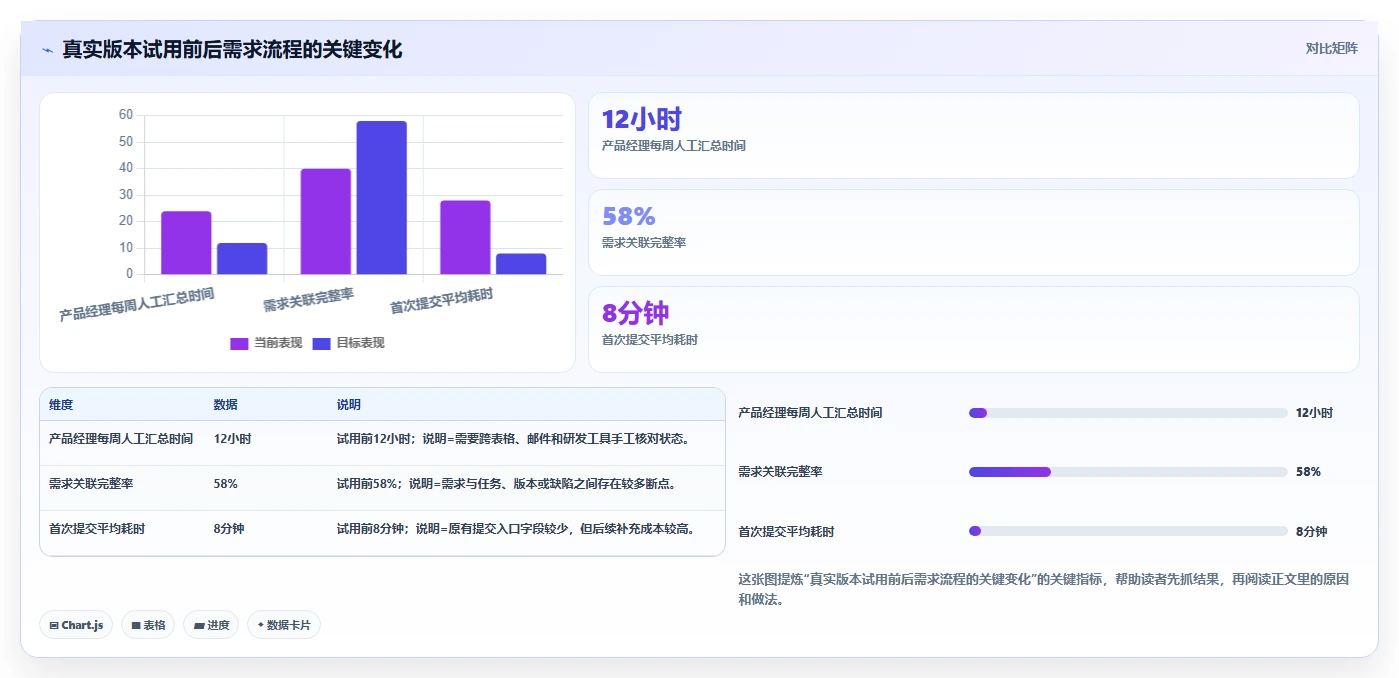The height and width of the screenshot is (678, 1399).
Task: Click the description starting 试用前58%
Action: [x=507, y=484]
